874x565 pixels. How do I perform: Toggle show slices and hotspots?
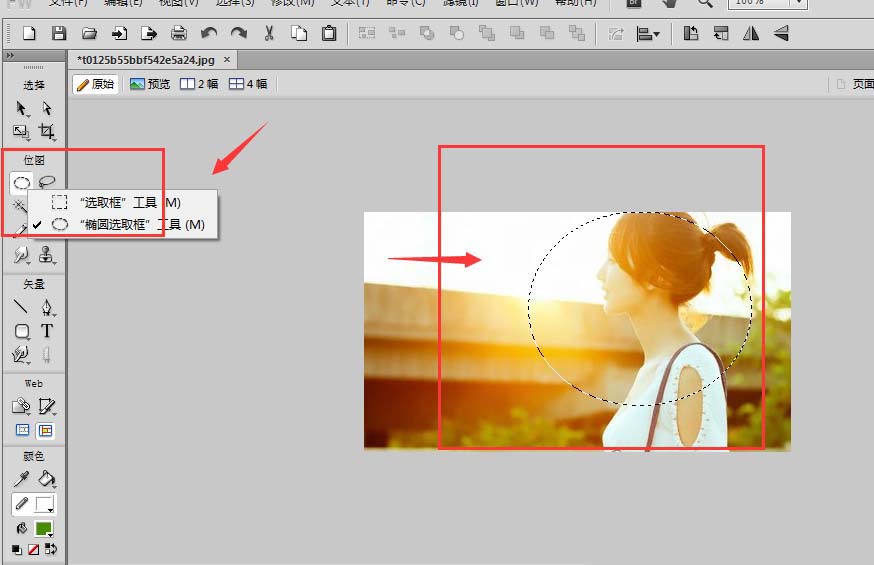tap(46, 430)
